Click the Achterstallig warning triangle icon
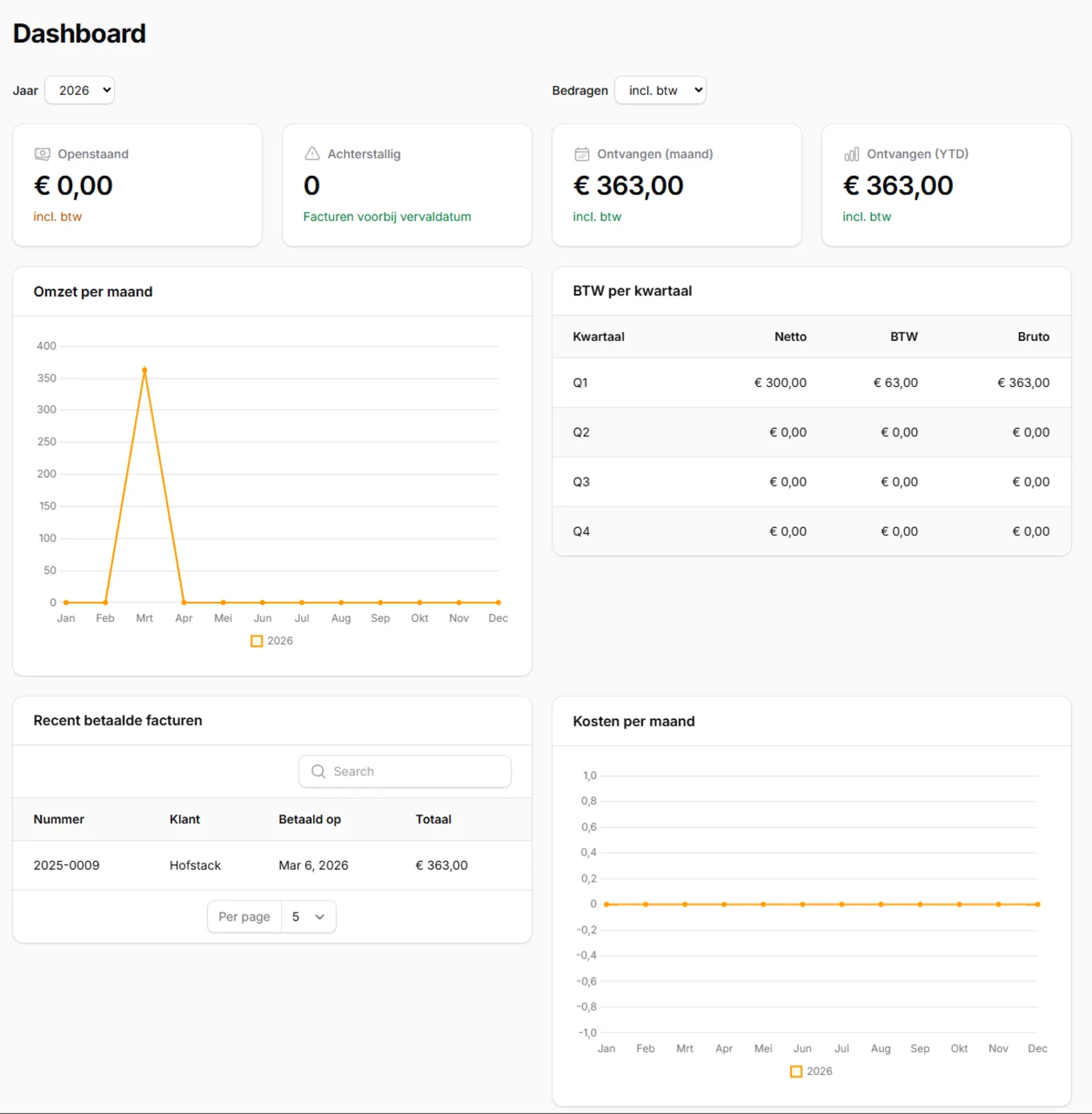Screen dimensions: 1092x1114 coord(312,153)
